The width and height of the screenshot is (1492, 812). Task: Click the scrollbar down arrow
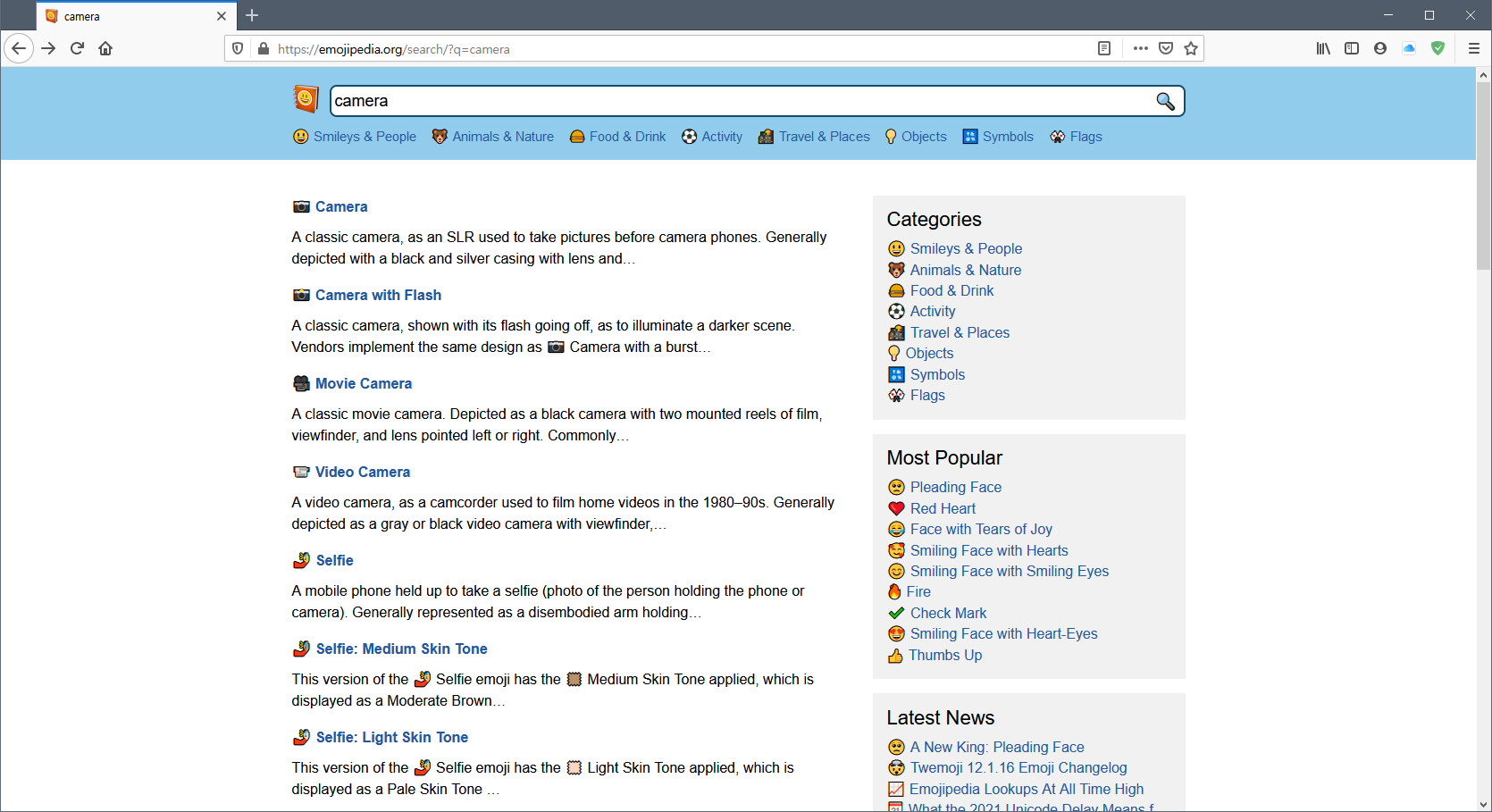(x=1483, y=804)
